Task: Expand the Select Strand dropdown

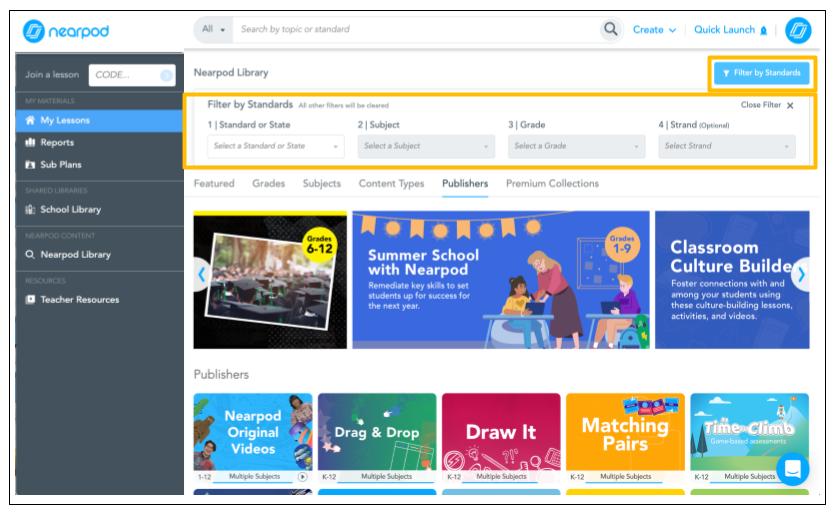Action: click(x=727, y=146)
